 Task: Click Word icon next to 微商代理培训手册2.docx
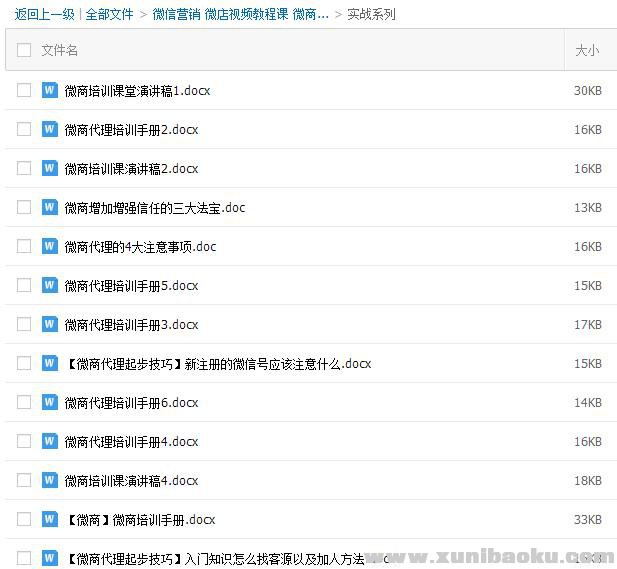pos(50,129)
